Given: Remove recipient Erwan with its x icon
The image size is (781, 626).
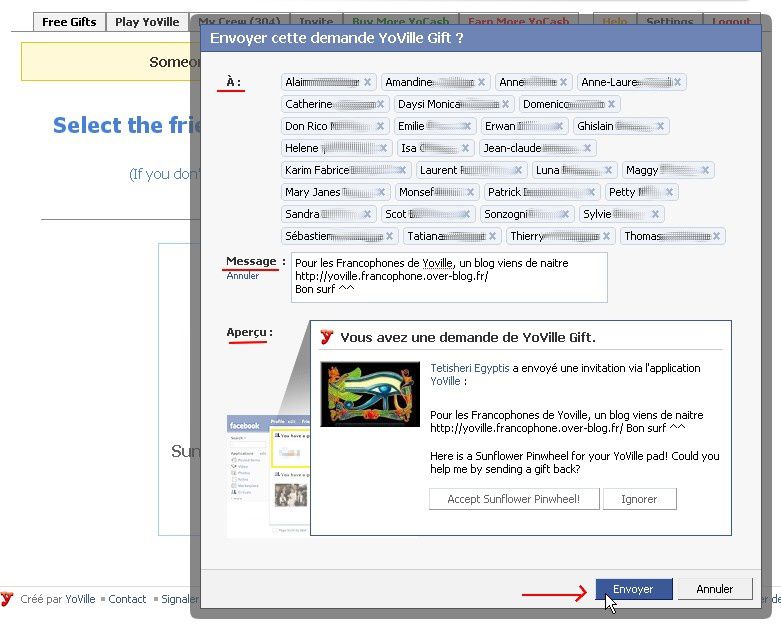Looking at the screenshot, I should click(559, 126).
